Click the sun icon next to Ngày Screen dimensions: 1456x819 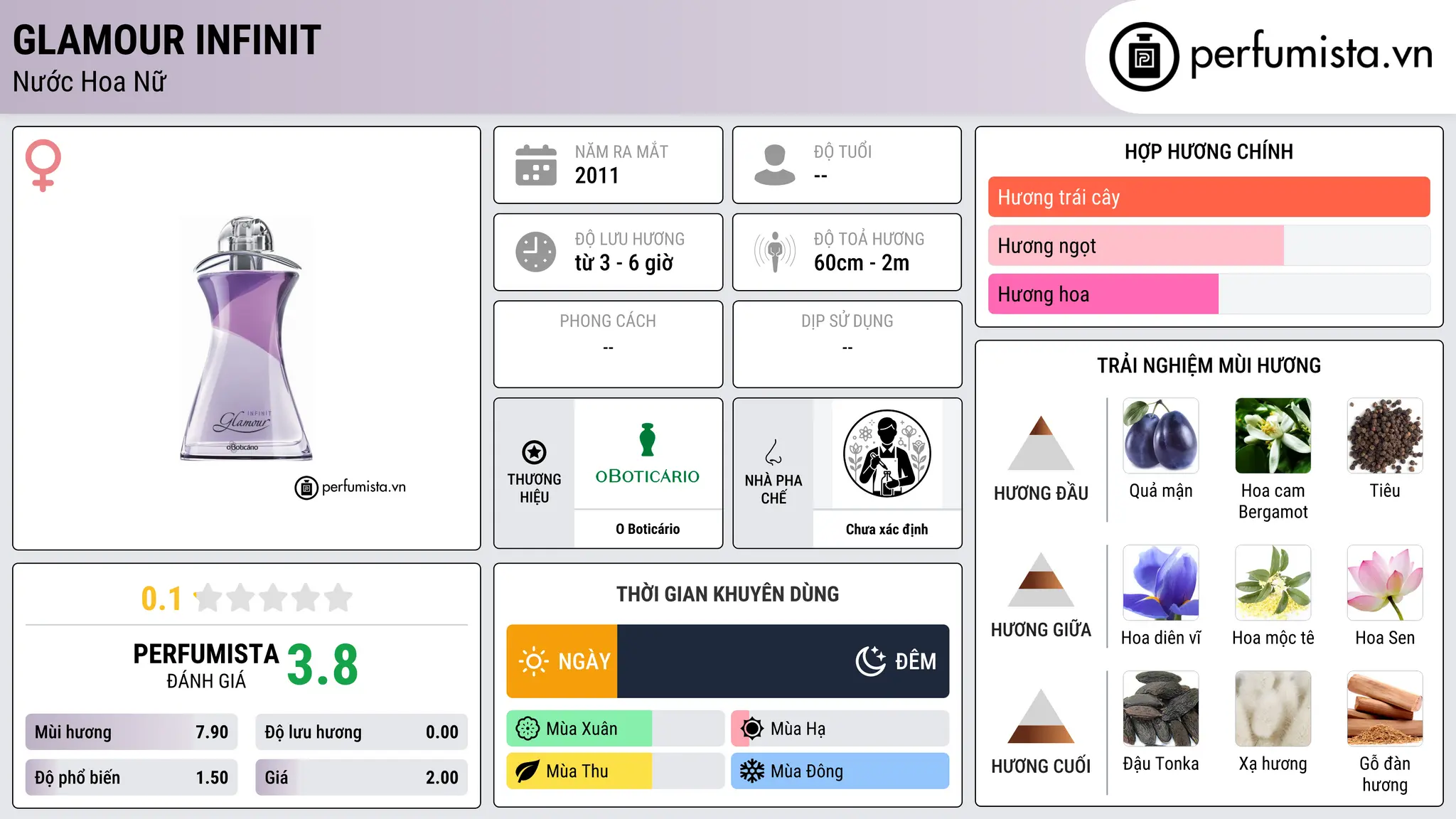click(533, 661)
